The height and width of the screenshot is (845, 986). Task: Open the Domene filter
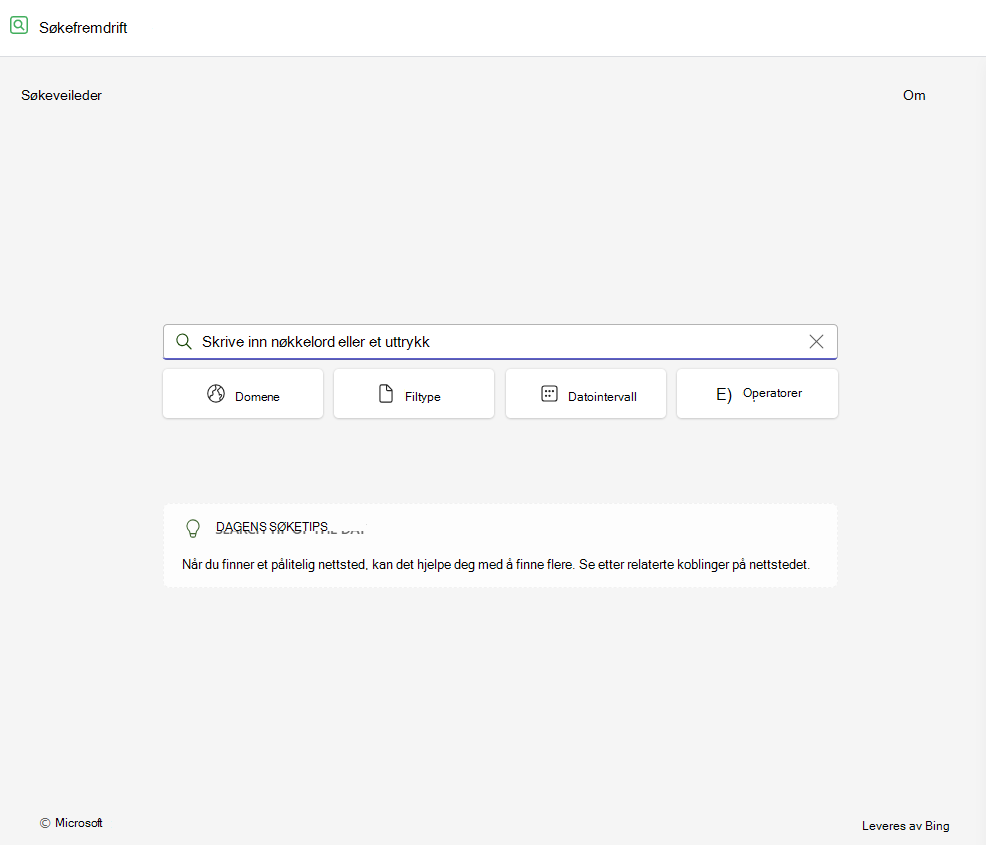point(243,394)
